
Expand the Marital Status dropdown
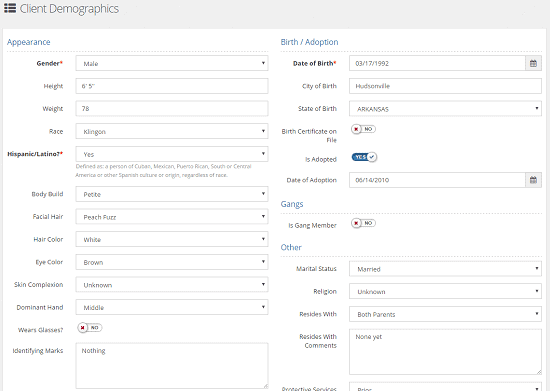(x=445, y=269)
